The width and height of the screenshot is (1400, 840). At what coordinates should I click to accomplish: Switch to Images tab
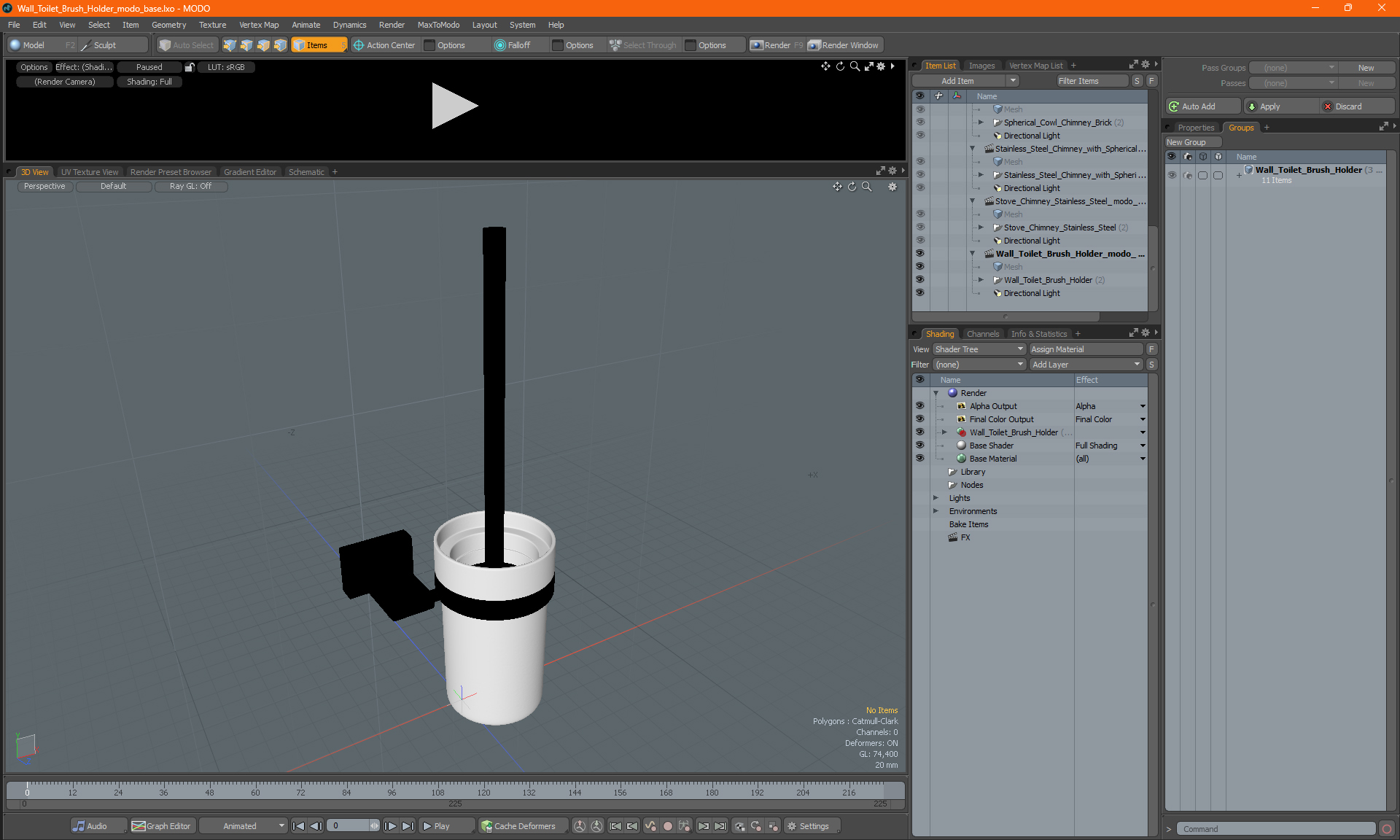981,66
